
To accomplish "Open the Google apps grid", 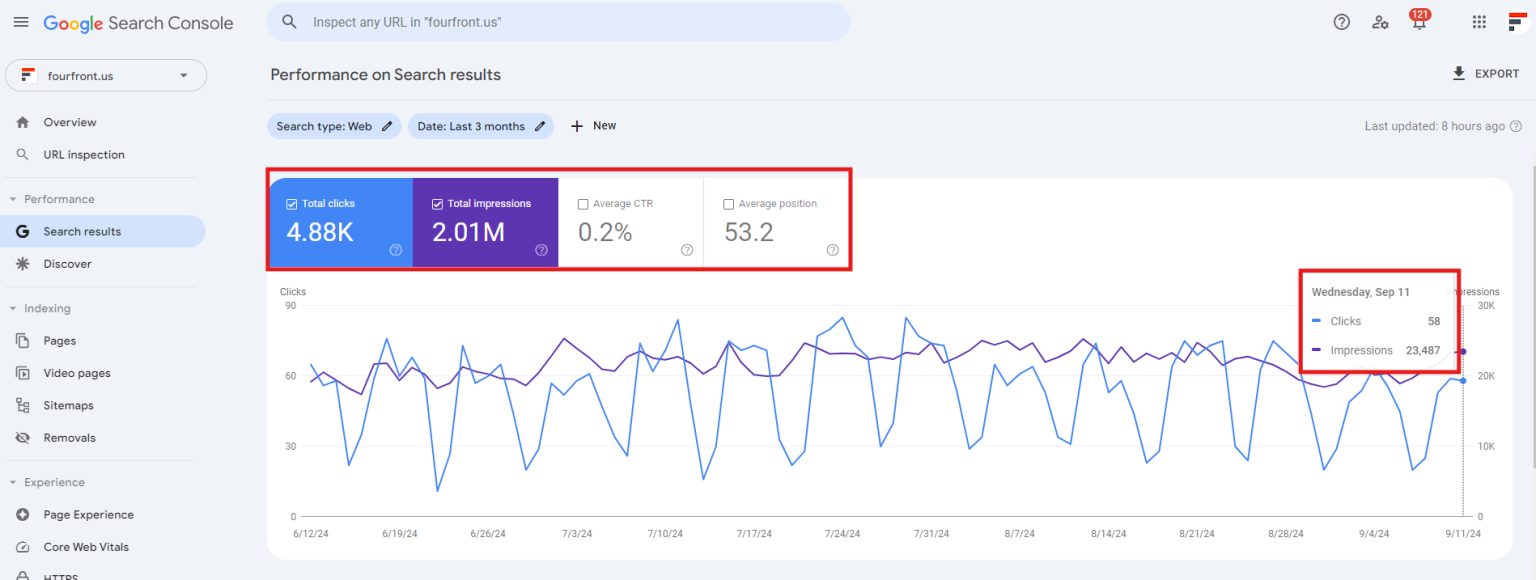I will [1479, 22].
